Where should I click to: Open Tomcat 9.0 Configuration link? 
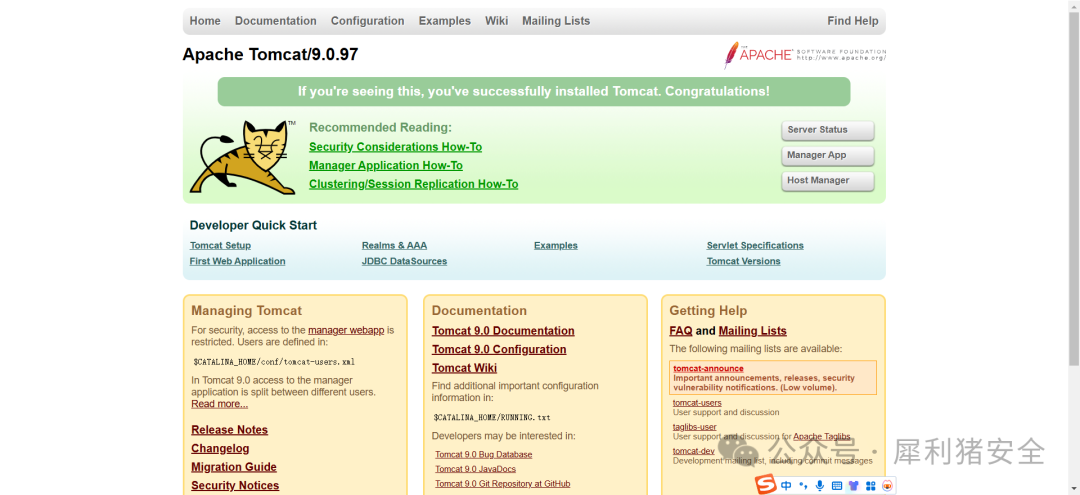click(x=499, y=349)
